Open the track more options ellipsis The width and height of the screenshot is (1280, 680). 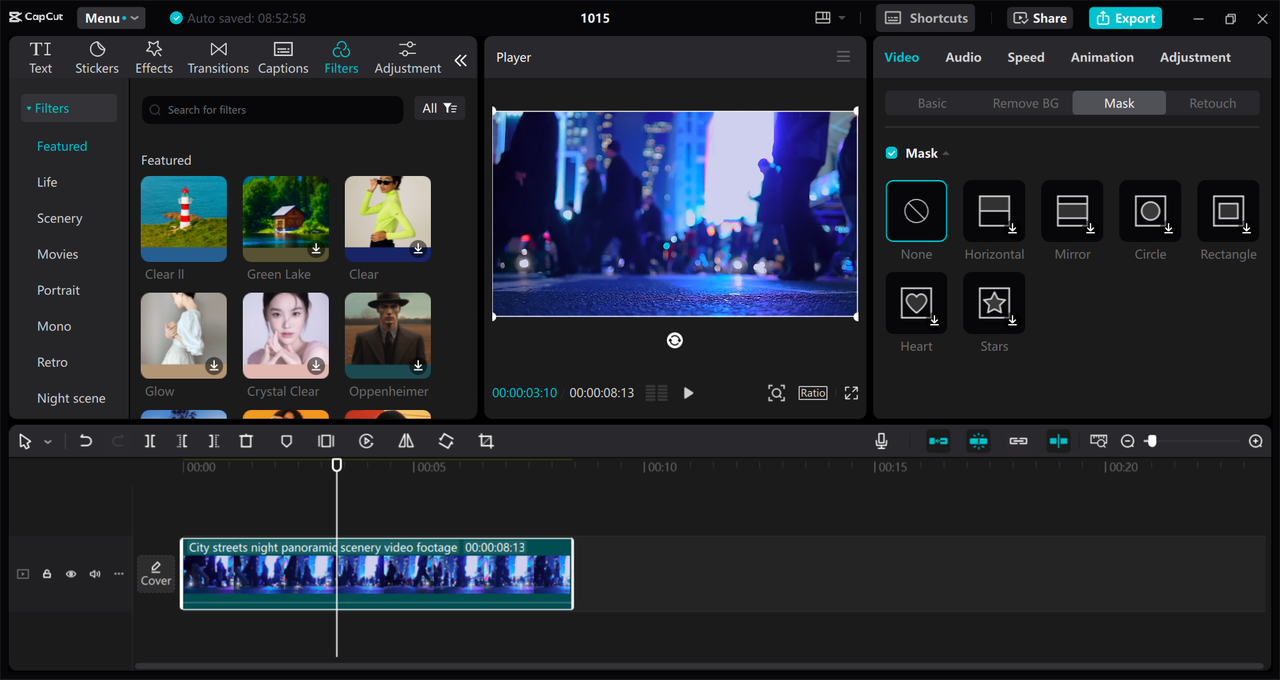119,574
